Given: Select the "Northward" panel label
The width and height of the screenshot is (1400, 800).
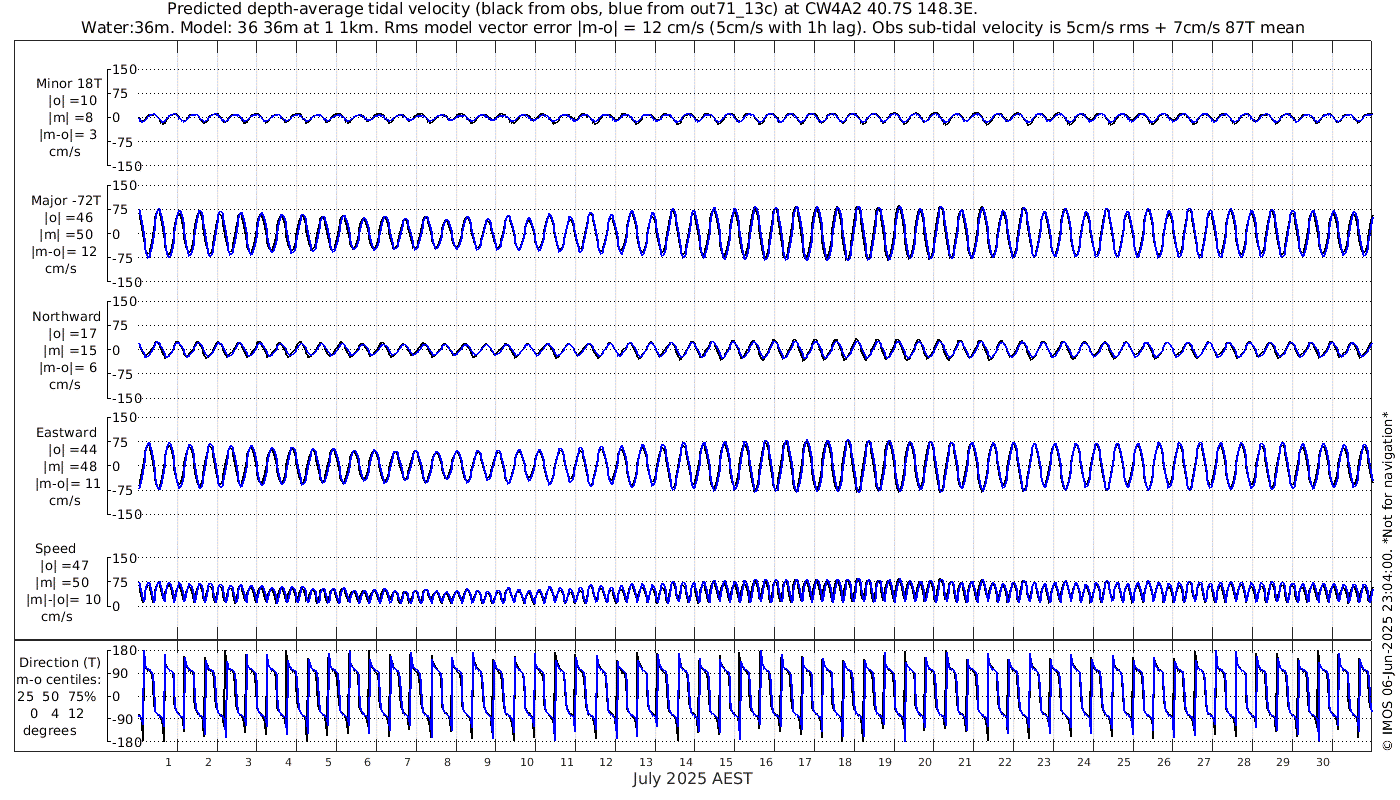Looking at the screenshot, I should click(x=67, y=316).
